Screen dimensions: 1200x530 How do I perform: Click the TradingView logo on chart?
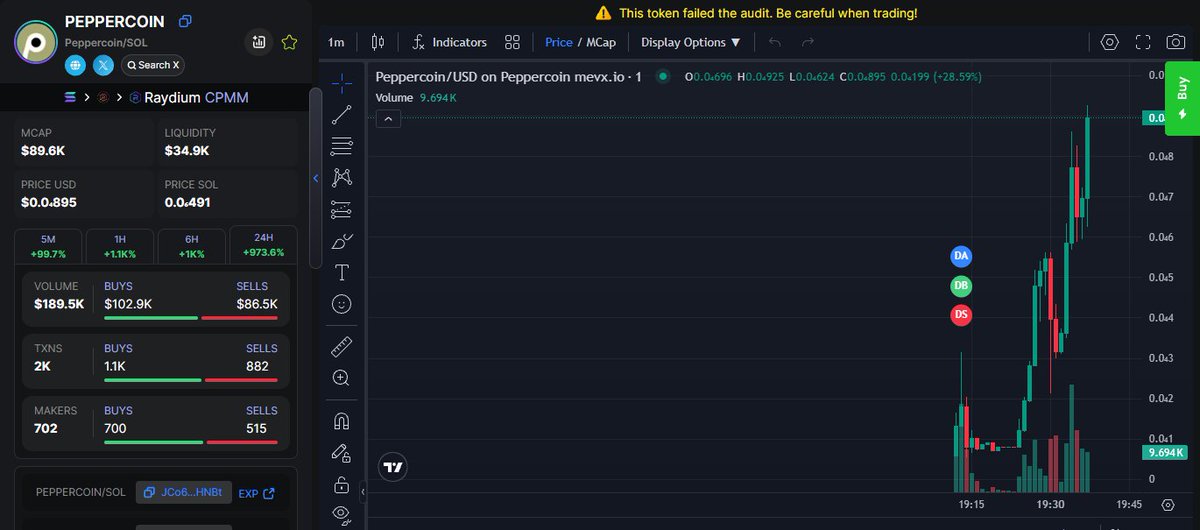click(x=394, y=466)
